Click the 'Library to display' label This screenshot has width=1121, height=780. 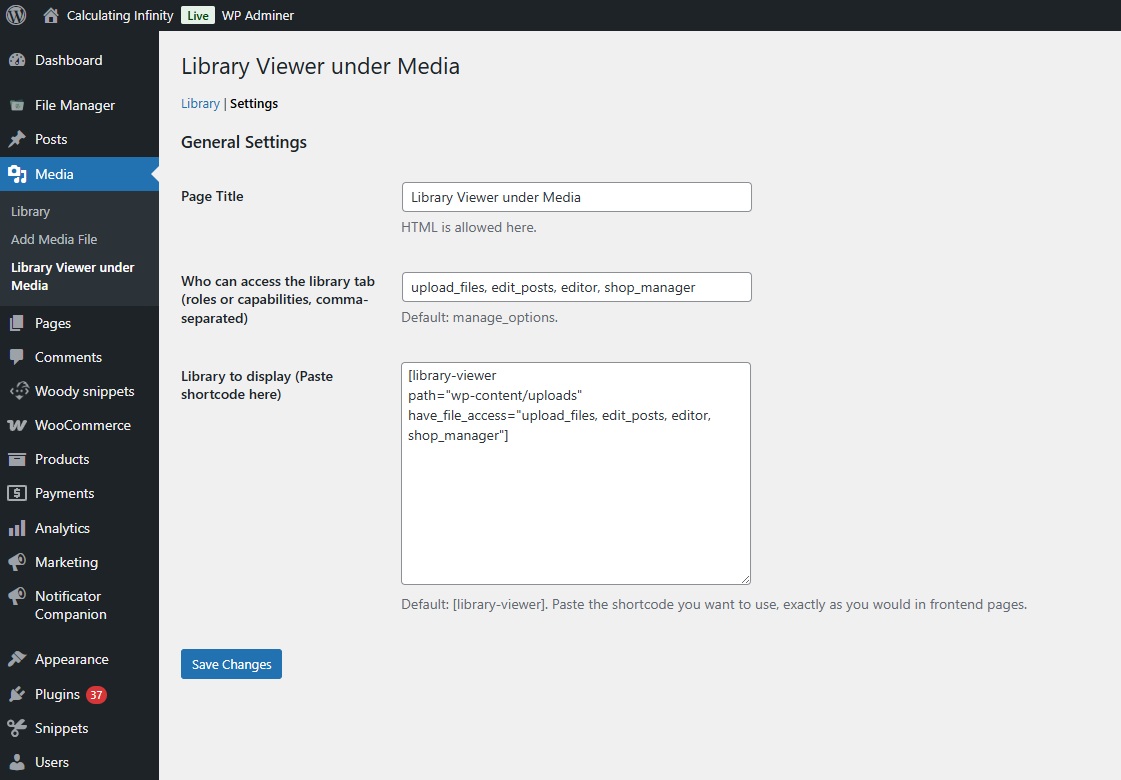coord(257,385)
